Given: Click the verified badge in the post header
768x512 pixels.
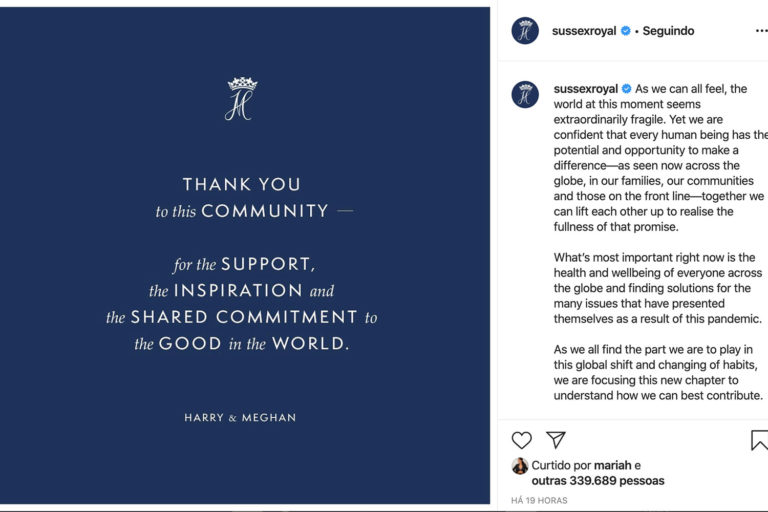Looking at the screenshot, I should [x=626, y=31].
